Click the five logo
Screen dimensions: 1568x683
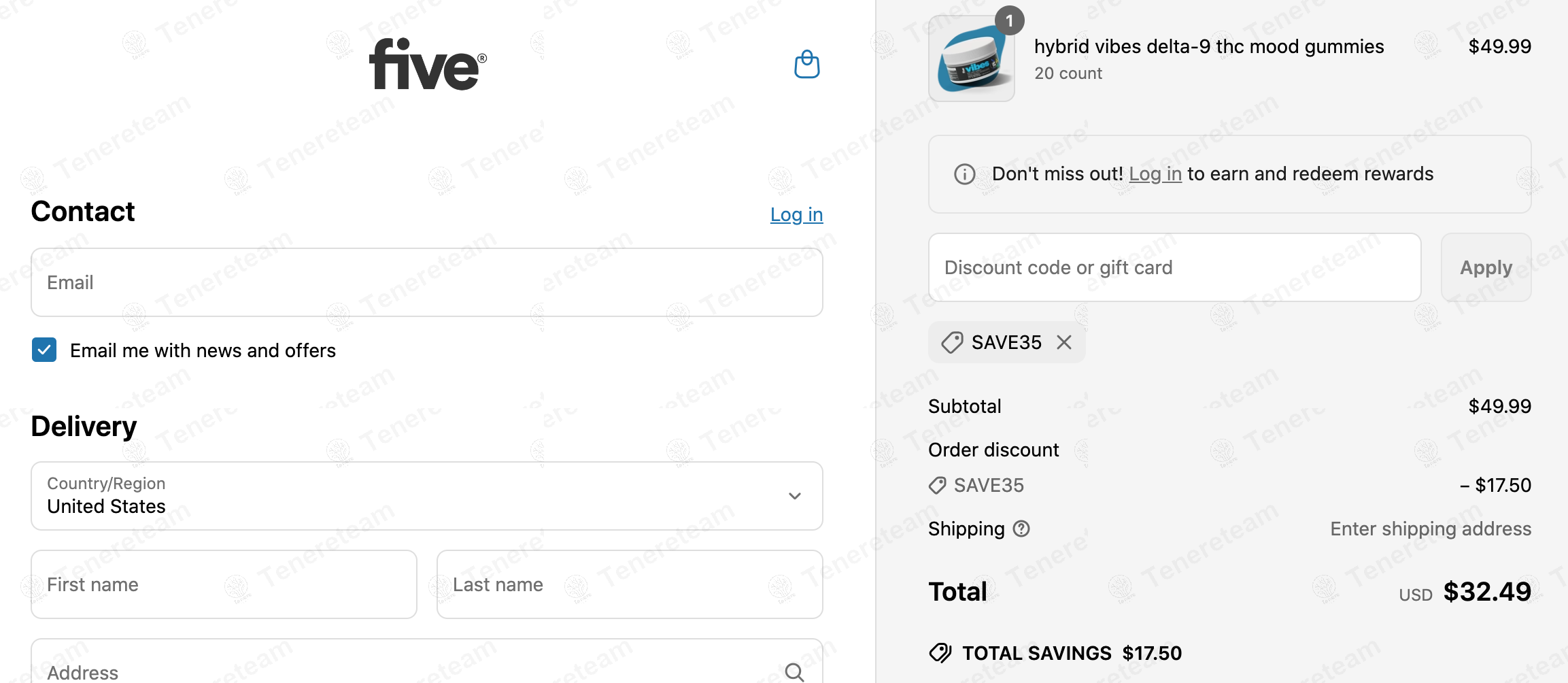[428, 64]
